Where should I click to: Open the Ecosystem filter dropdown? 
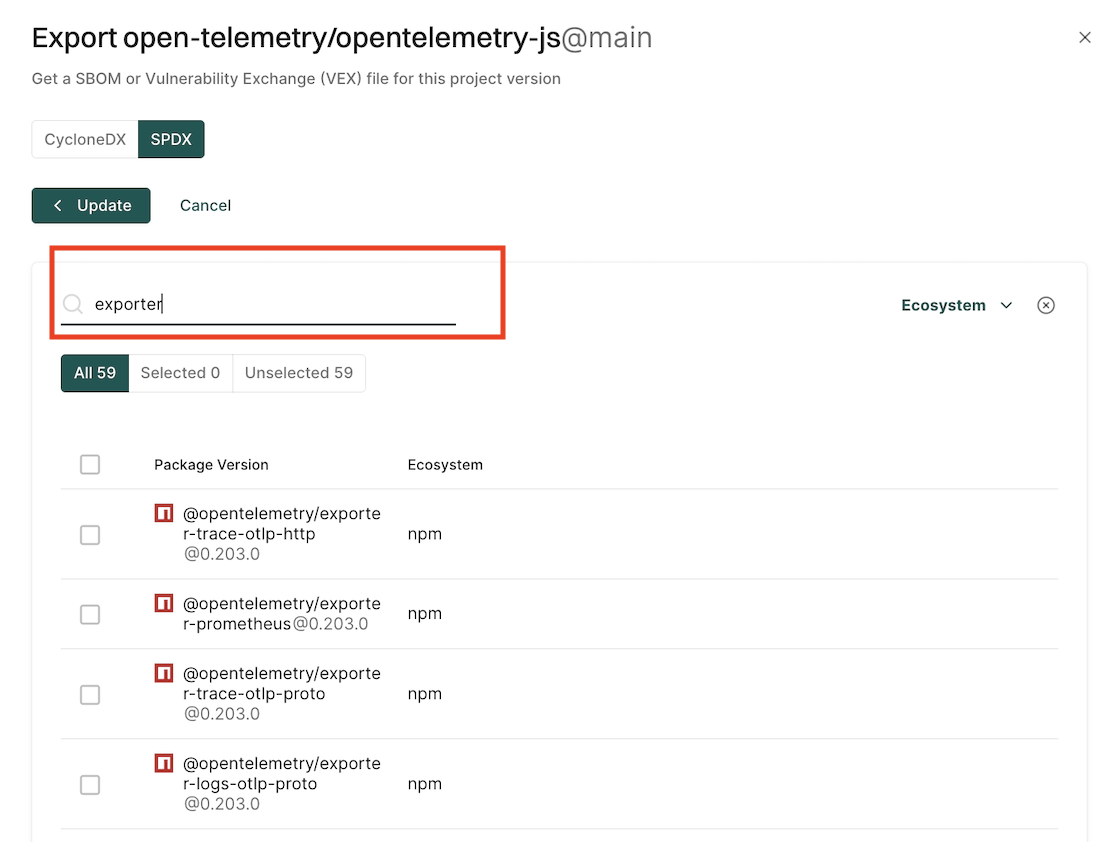943,305
